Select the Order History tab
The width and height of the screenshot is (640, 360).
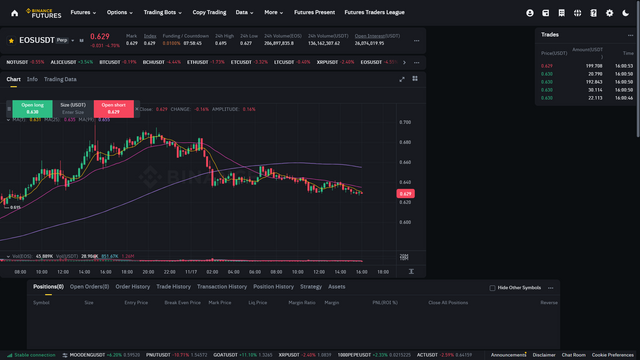pos(133,287)
